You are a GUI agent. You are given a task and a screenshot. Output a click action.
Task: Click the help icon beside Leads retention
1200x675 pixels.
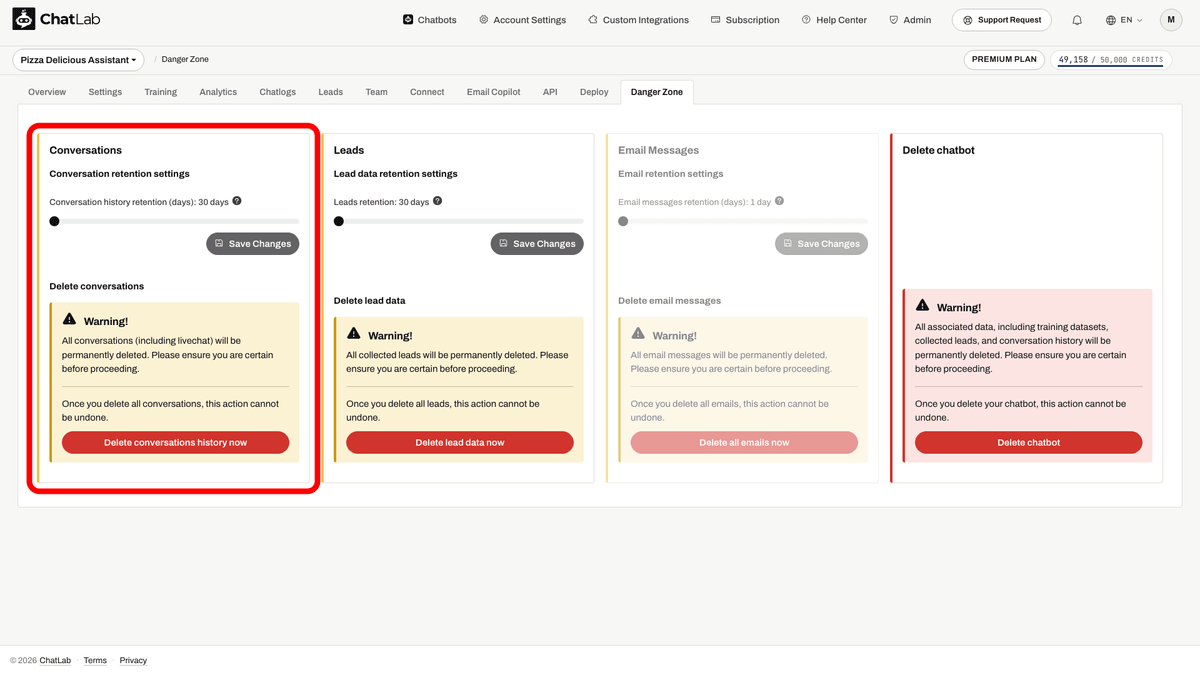click(438, 201)
